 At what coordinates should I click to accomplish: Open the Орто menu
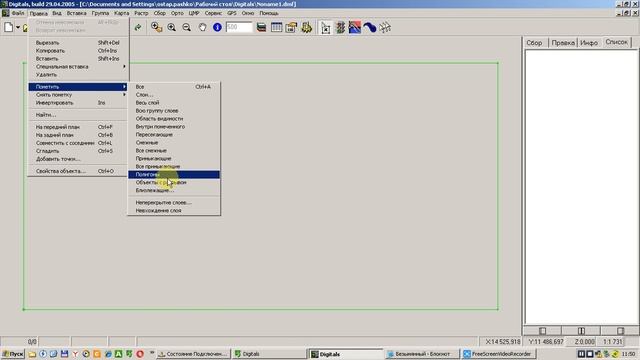[177, 13]
